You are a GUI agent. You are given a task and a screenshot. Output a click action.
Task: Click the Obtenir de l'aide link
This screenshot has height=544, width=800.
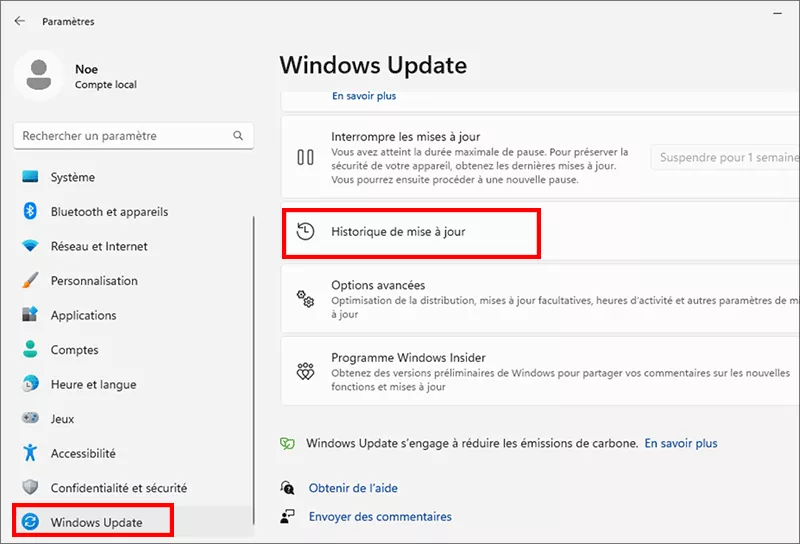(353, 487)
